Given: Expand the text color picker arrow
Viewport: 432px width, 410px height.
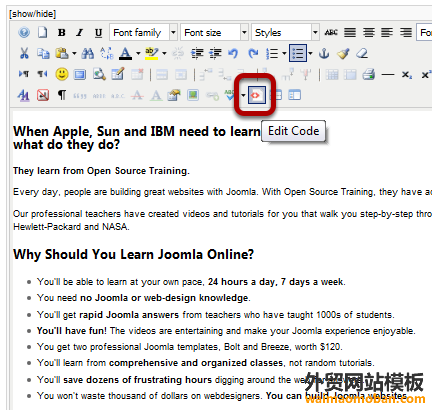Looking at the screenshot, I should click(138, 53).
